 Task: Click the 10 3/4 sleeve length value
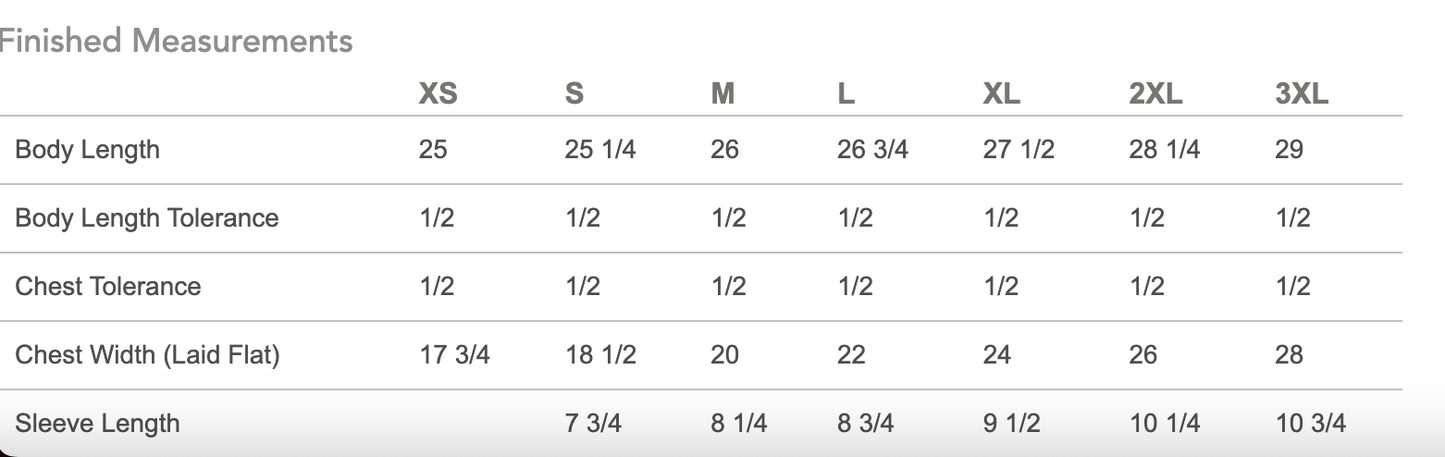1310,423
